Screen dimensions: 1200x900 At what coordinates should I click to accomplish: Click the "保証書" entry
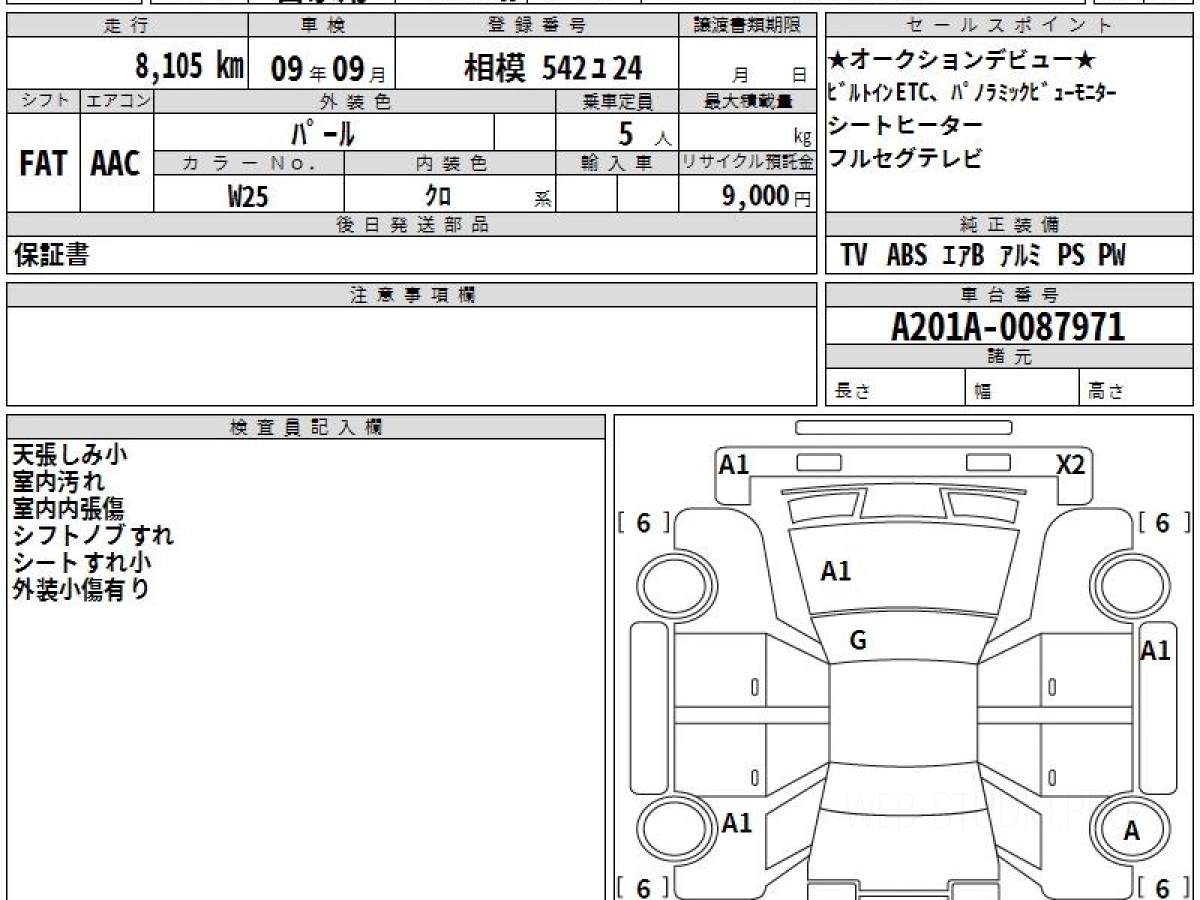pos(51,255)
